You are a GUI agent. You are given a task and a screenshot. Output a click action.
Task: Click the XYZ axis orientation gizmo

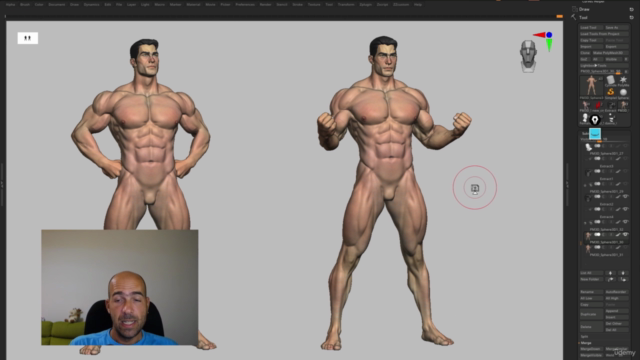(545, 41)
